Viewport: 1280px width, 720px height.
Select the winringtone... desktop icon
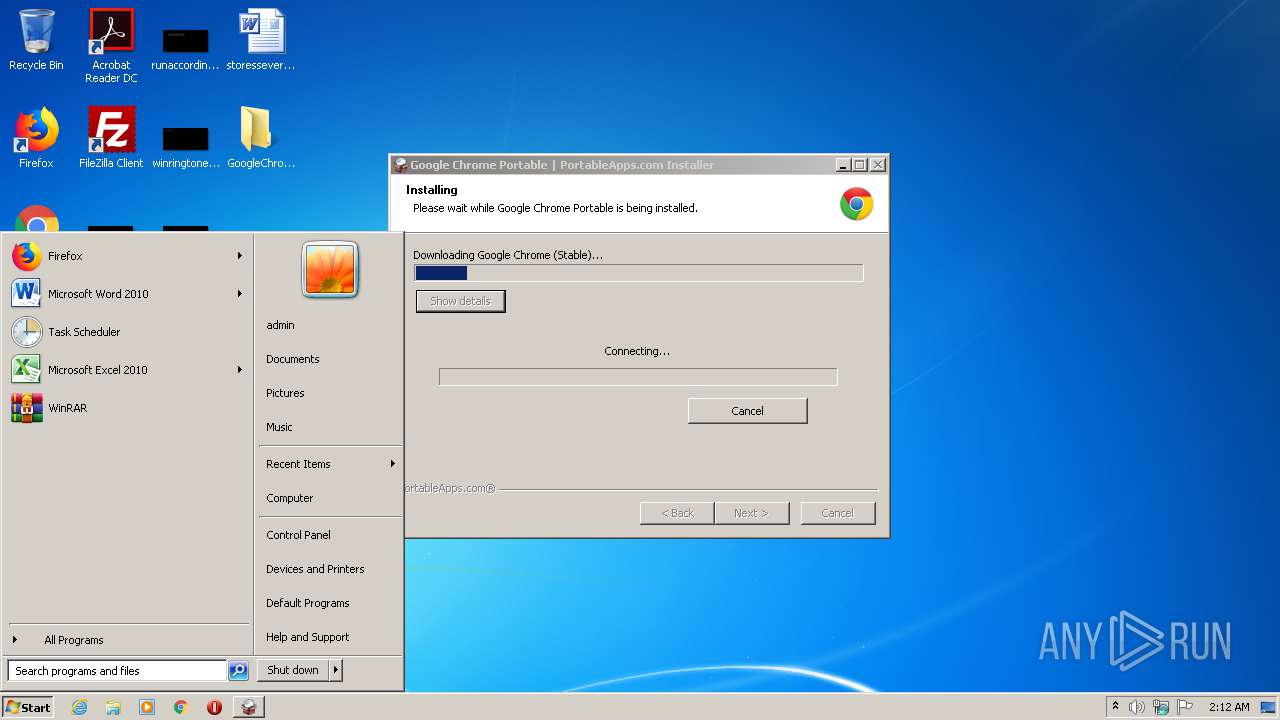[x=185, y=148]
